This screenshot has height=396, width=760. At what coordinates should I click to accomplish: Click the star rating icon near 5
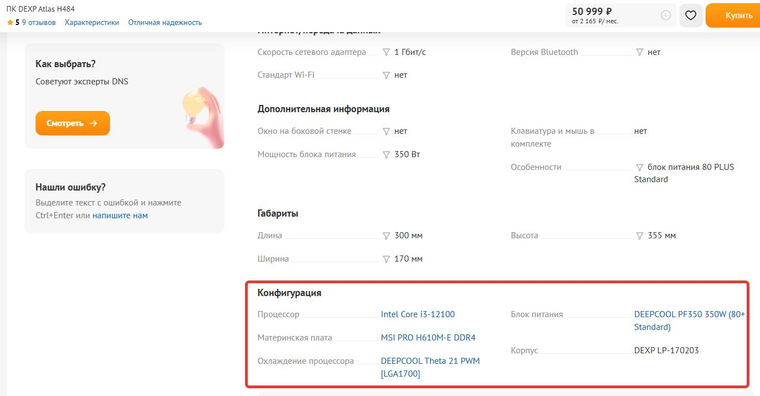(x=10, y=22)
